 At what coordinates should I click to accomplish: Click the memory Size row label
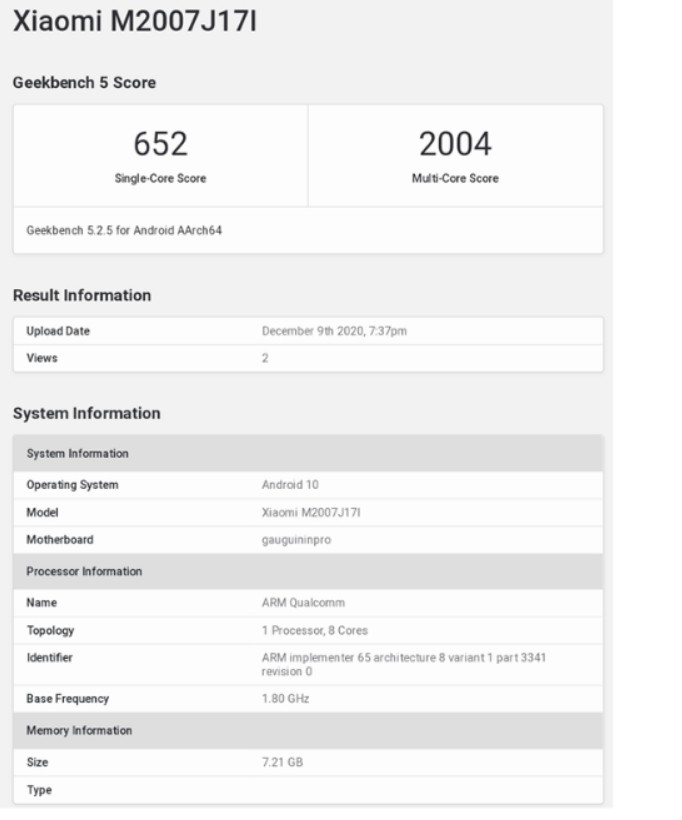click(x=37, y=762)
